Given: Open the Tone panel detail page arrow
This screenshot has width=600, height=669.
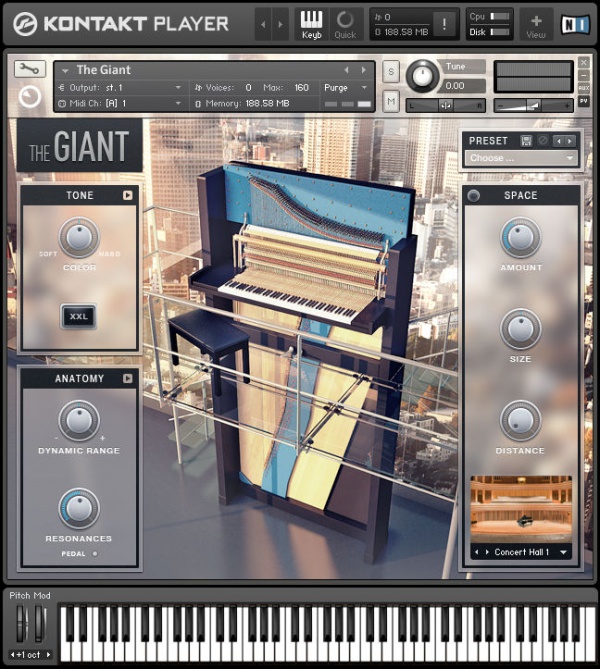Looking at the screenshot, I should [127, 195].
